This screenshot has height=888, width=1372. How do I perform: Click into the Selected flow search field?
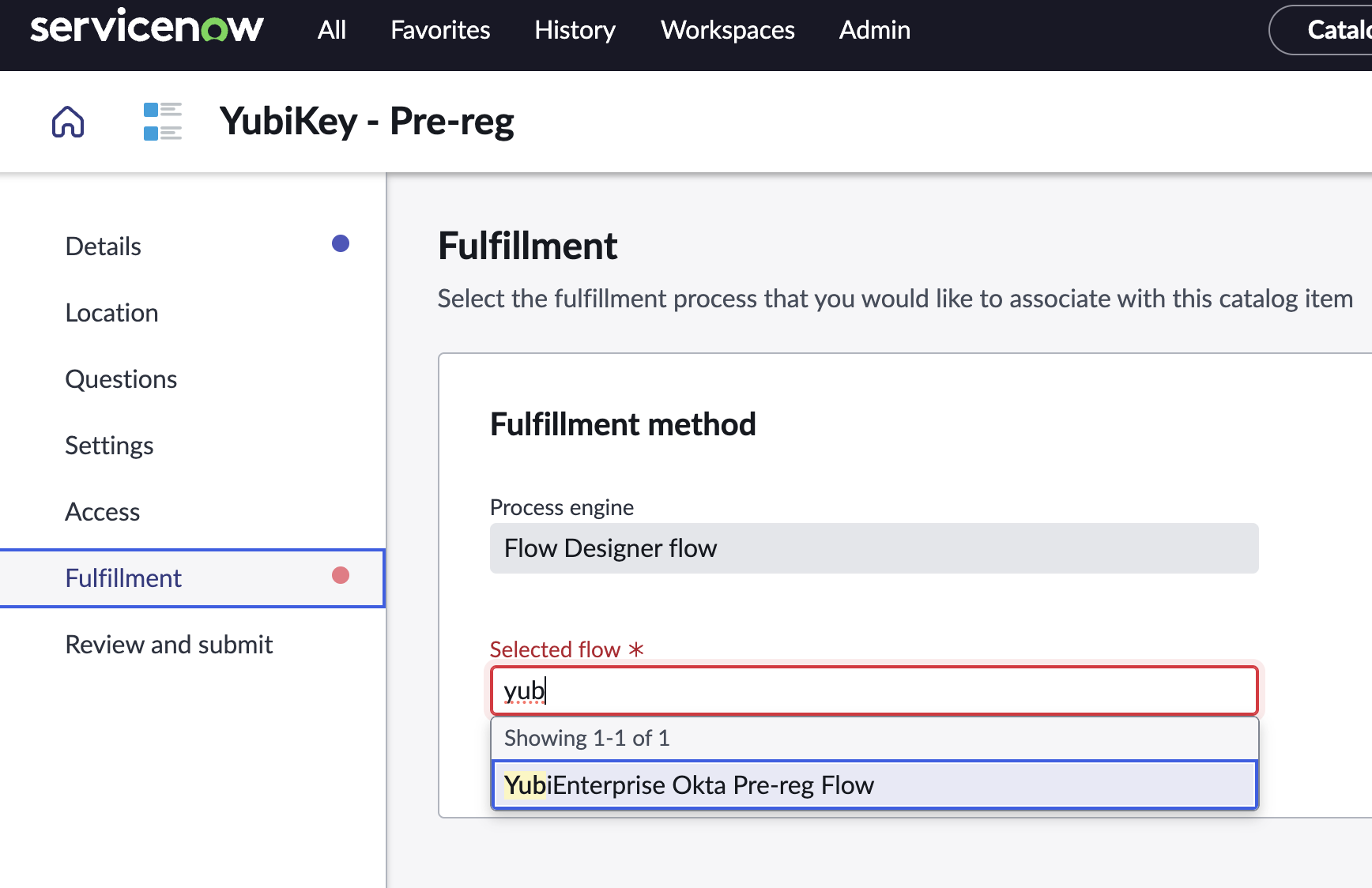click(874, 690)
